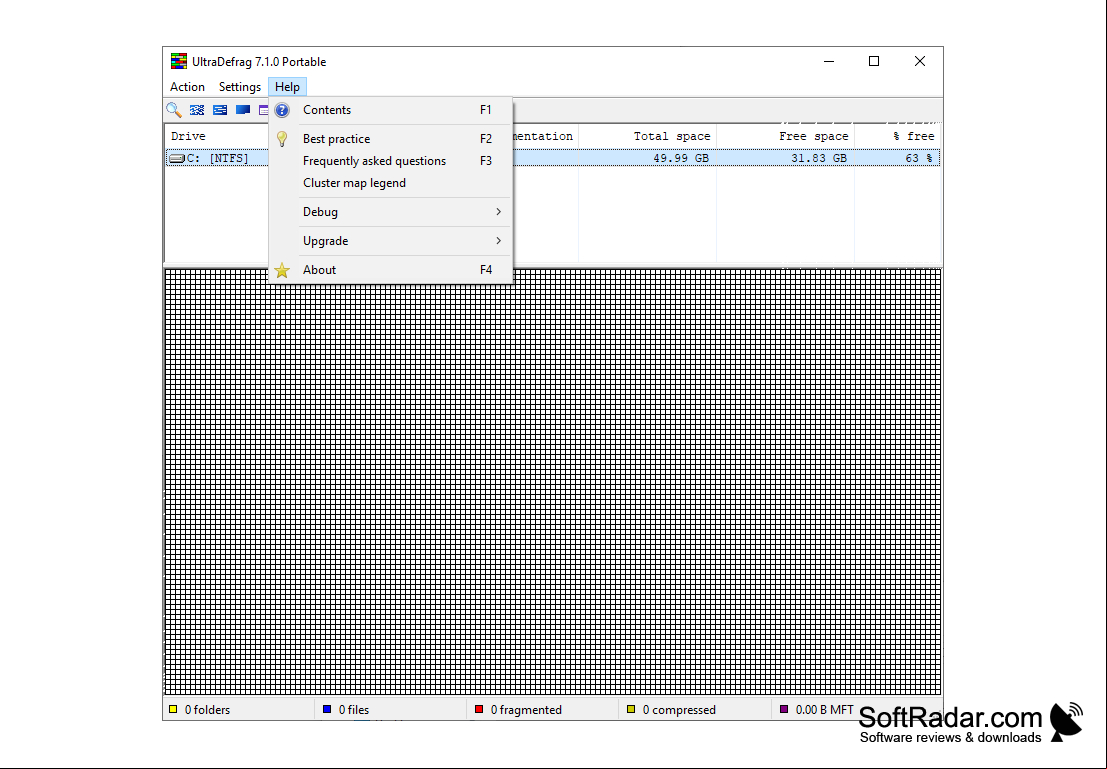Sort by the Free space column header

click(785, 136)
